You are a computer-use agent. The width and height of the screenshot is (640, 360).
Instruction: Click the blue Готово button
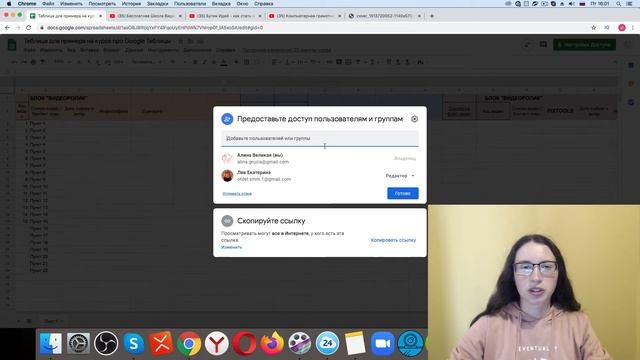(x=402, y=193)
